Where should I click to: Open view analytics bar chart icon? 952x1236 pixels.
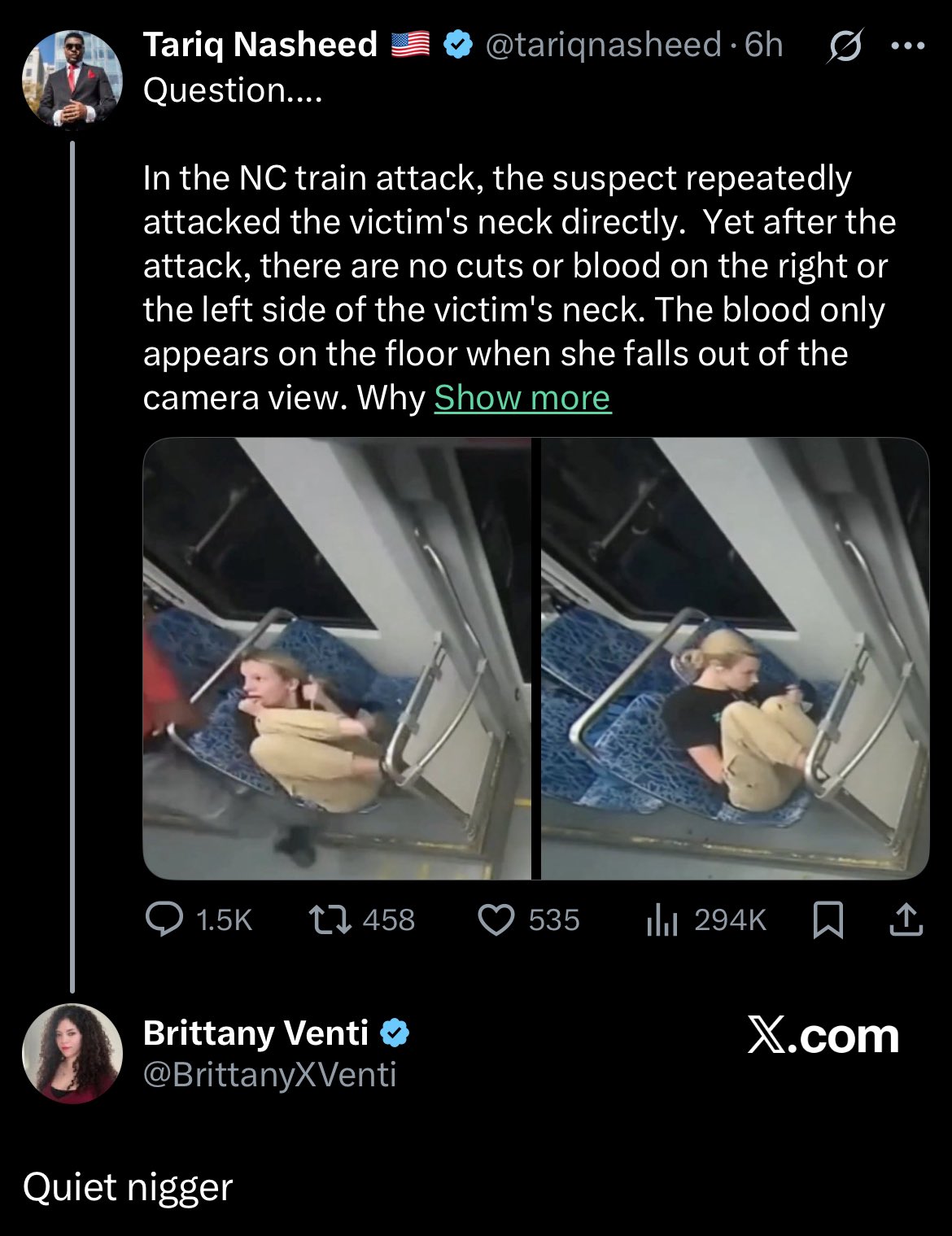point(662,920)
